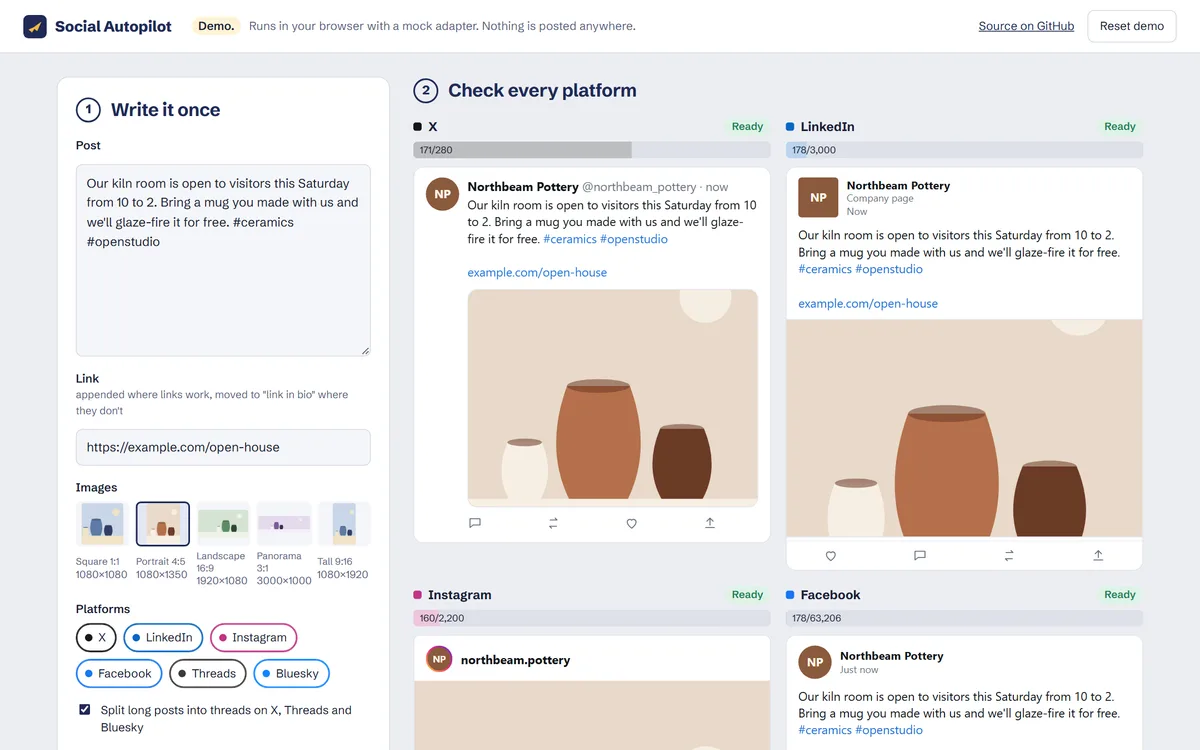Viewport: 1200px width, 750px height.
Task: Click the NP square avatar in LinkedIn preview
Action: (818, 197)
